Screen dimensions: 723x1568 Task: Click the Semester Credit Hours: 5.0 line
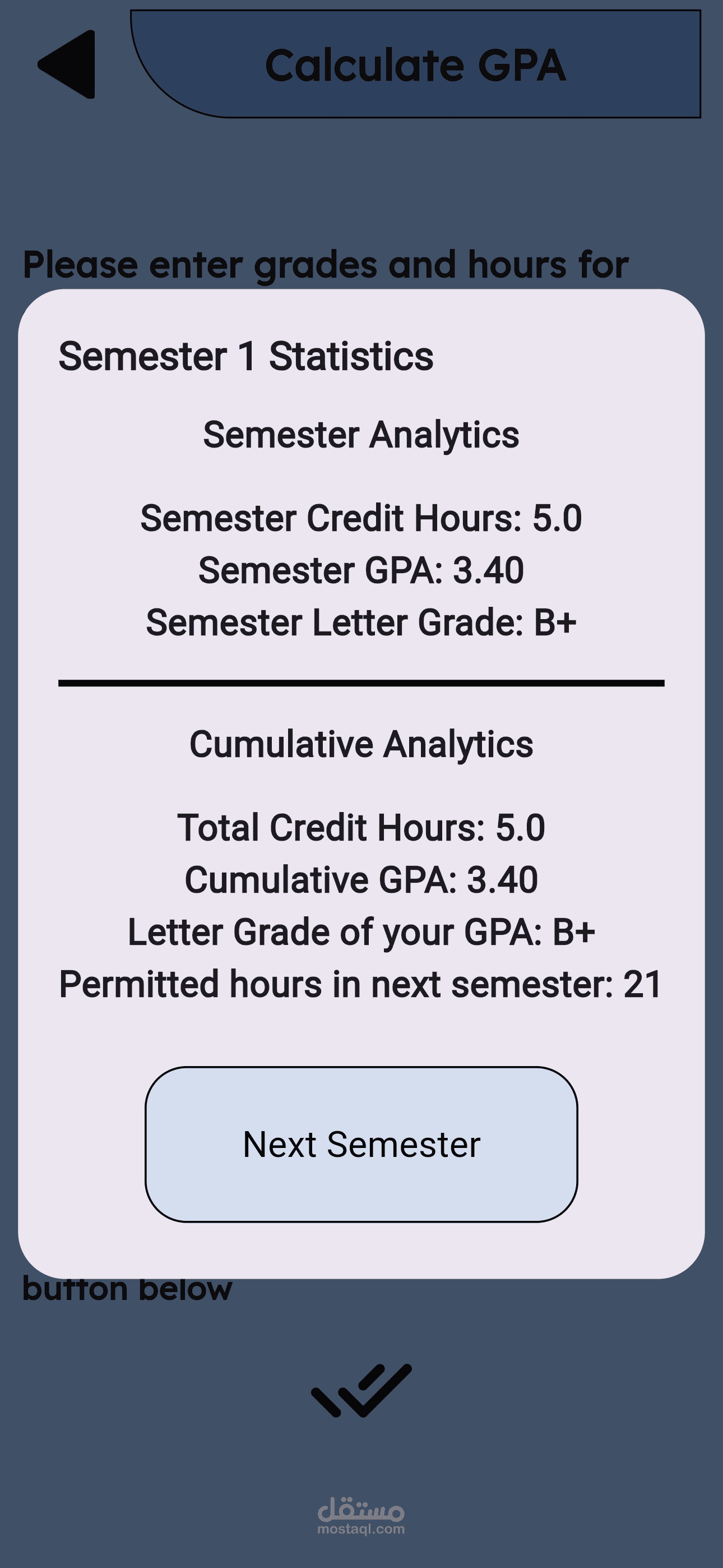[x=361, y=518]
